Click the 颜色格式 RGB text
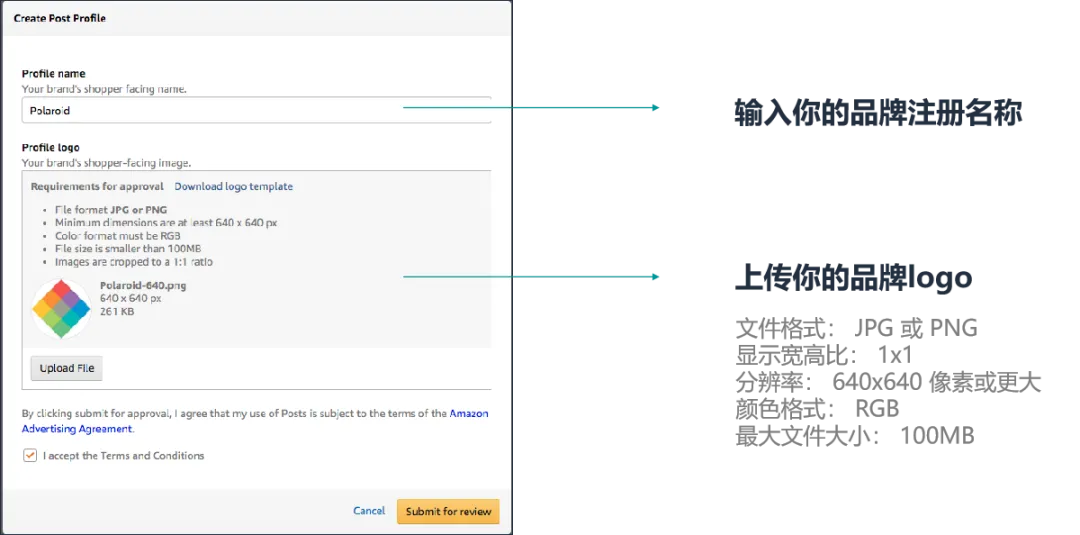1080x535 pixels. 817,408
